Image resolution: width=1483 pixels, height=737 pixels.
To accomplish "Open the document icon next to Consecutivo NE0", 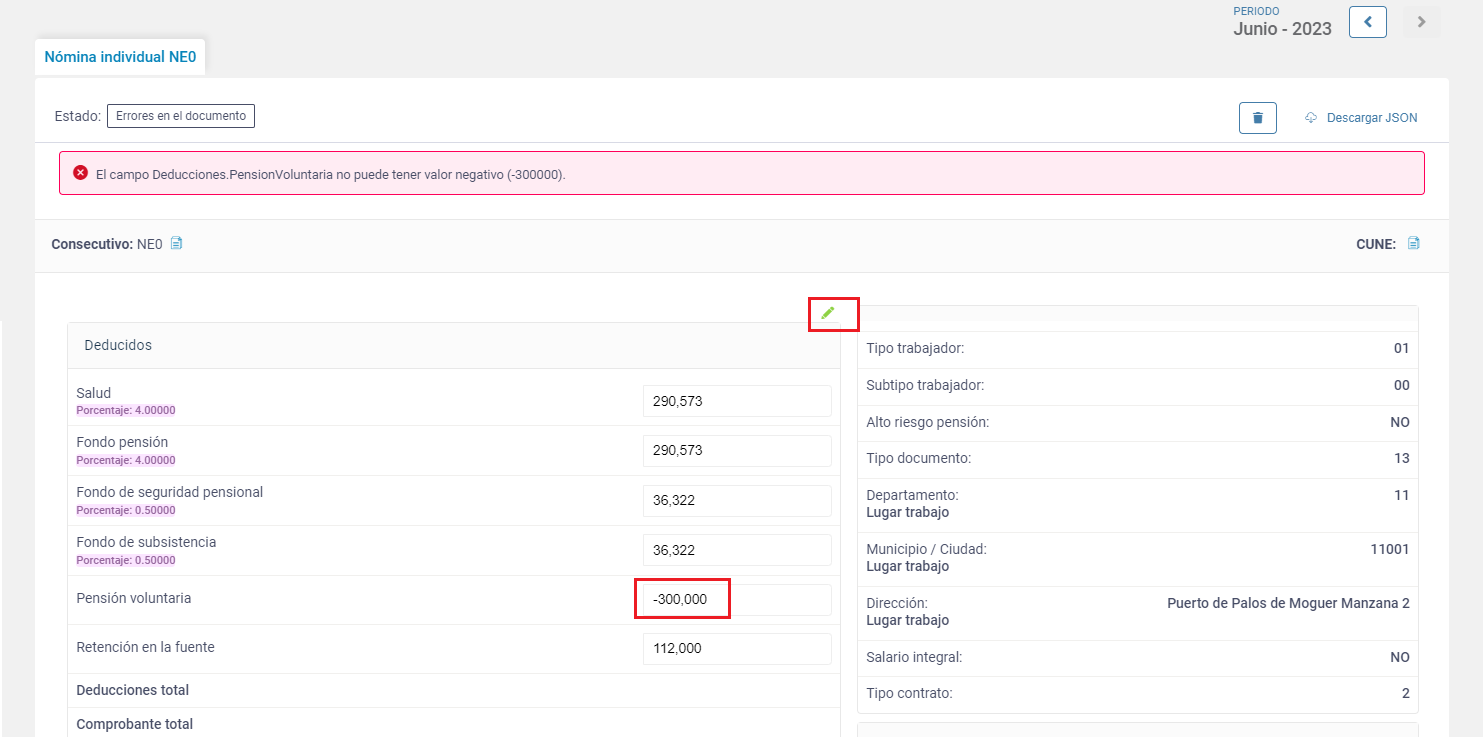I will 176,243.
